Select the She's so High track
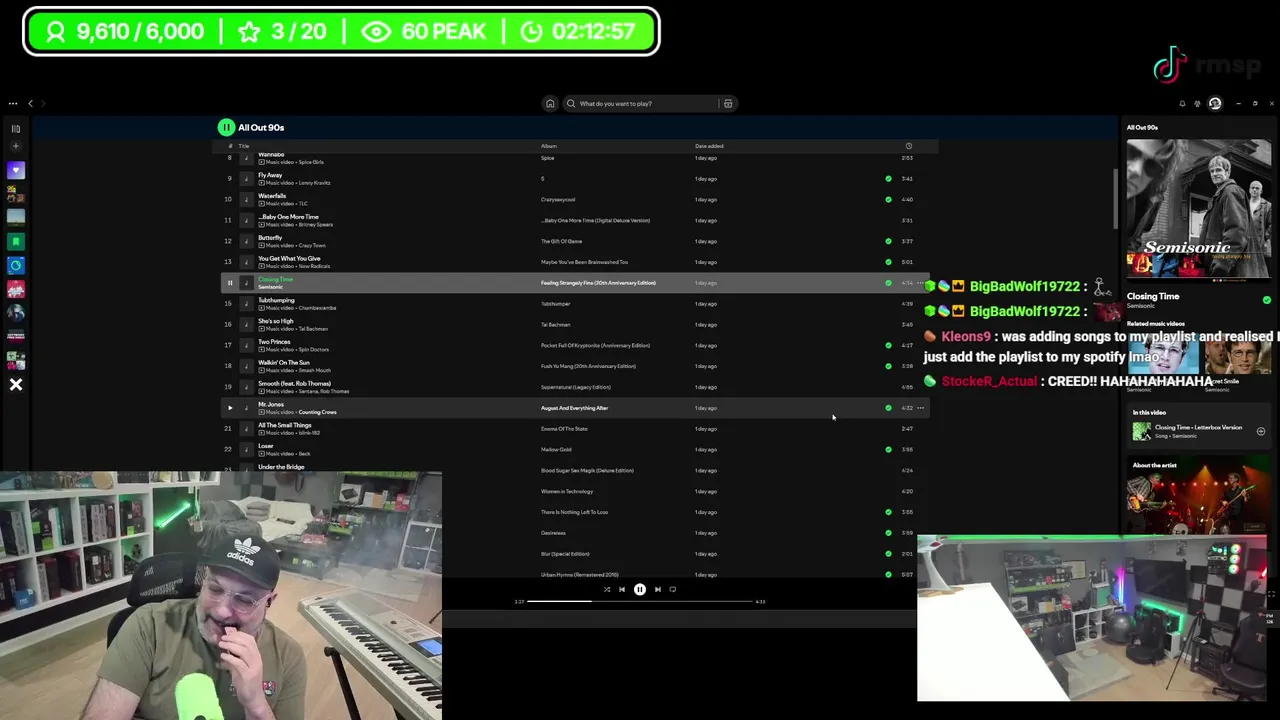The height and width of the screenshot is (720, 1280). [276, 321]
